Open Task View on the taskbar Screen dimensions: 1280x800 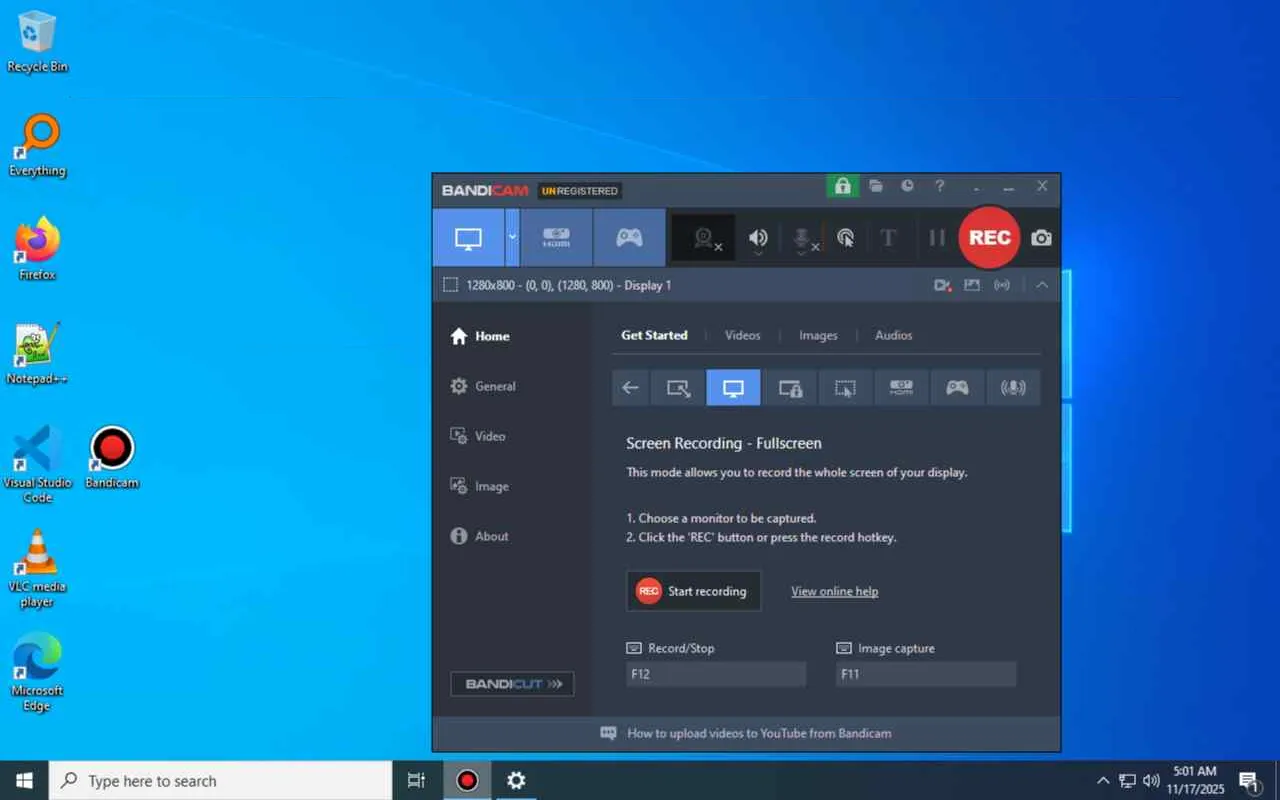coord(417,780)
